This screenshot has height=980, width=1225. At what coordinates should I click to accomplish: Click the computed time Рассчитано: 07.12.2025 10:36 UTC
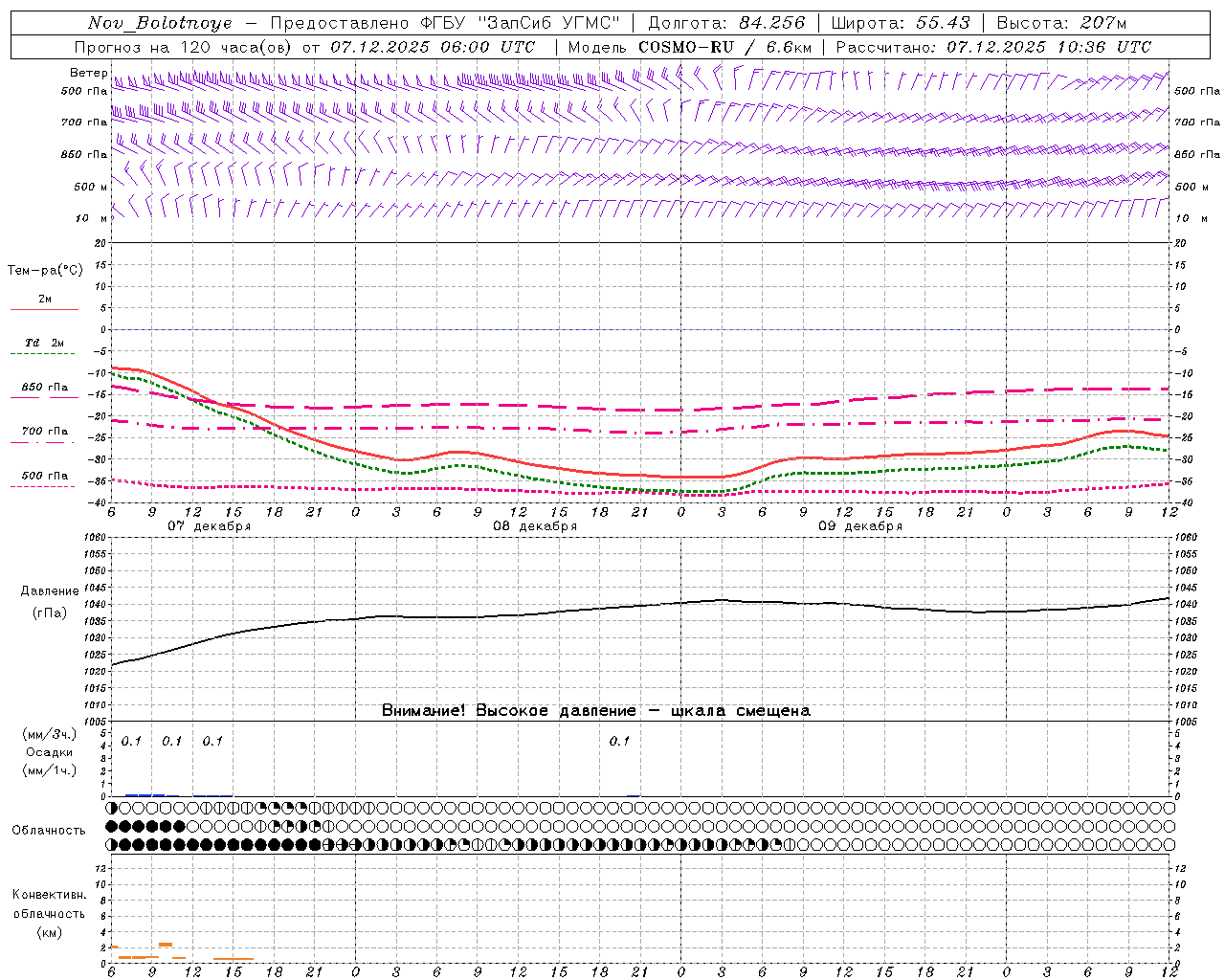(993, 47)
